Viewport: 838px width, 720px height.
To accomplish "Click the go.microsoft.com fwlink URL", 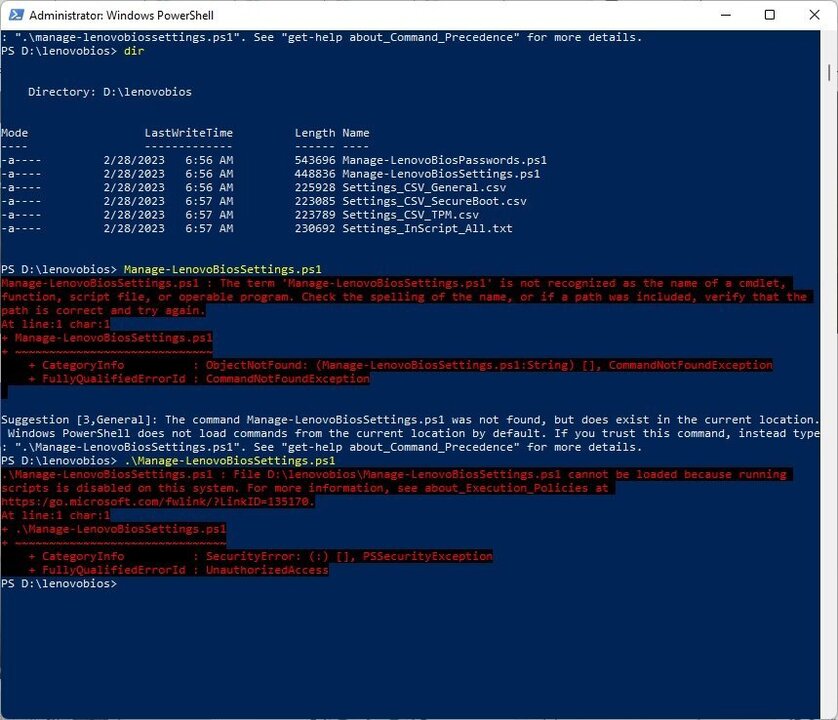I will (158, 502).
